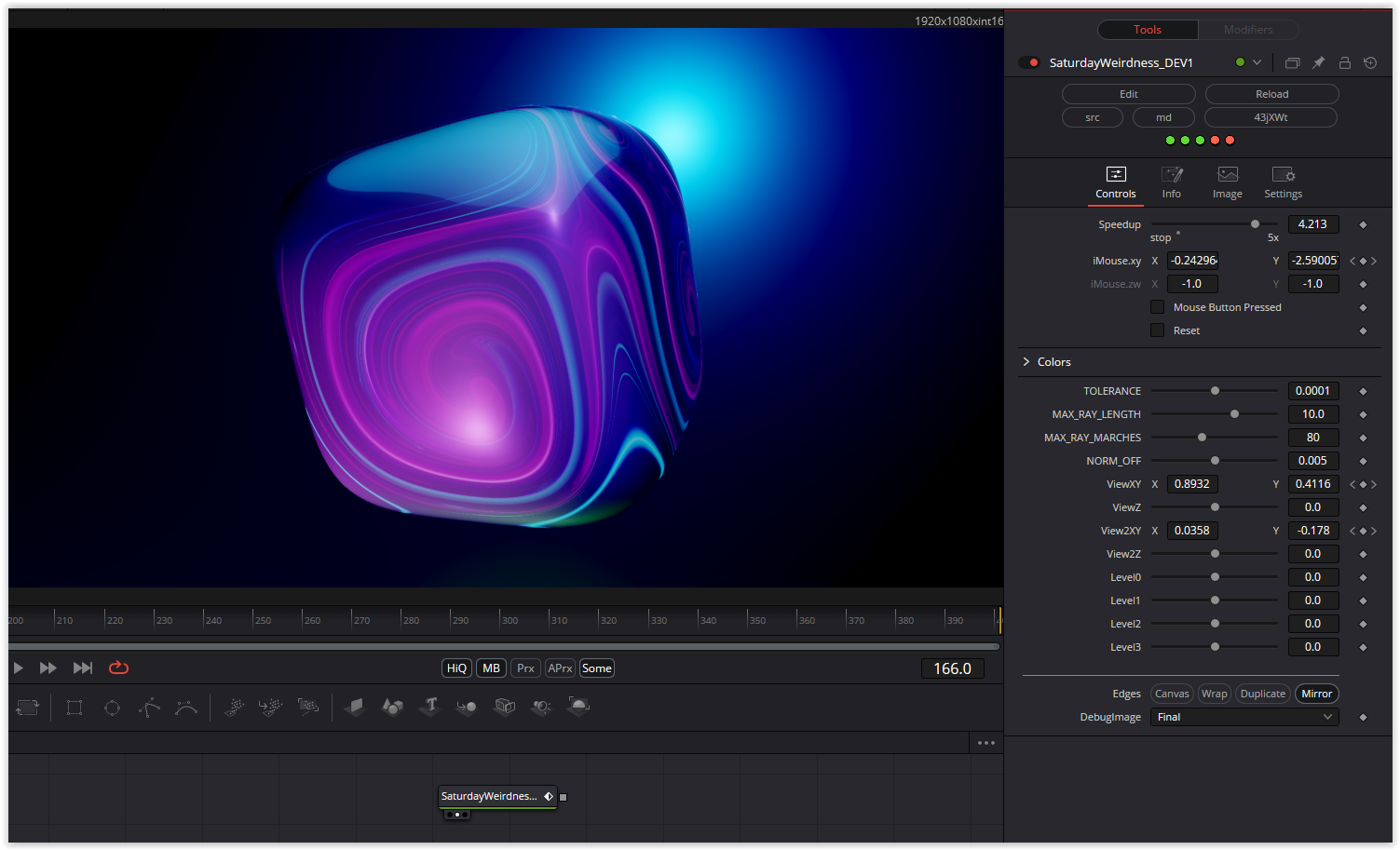Click the versions icon in inspector header
Screen dimensions: 1400x850
(1292, 62)
